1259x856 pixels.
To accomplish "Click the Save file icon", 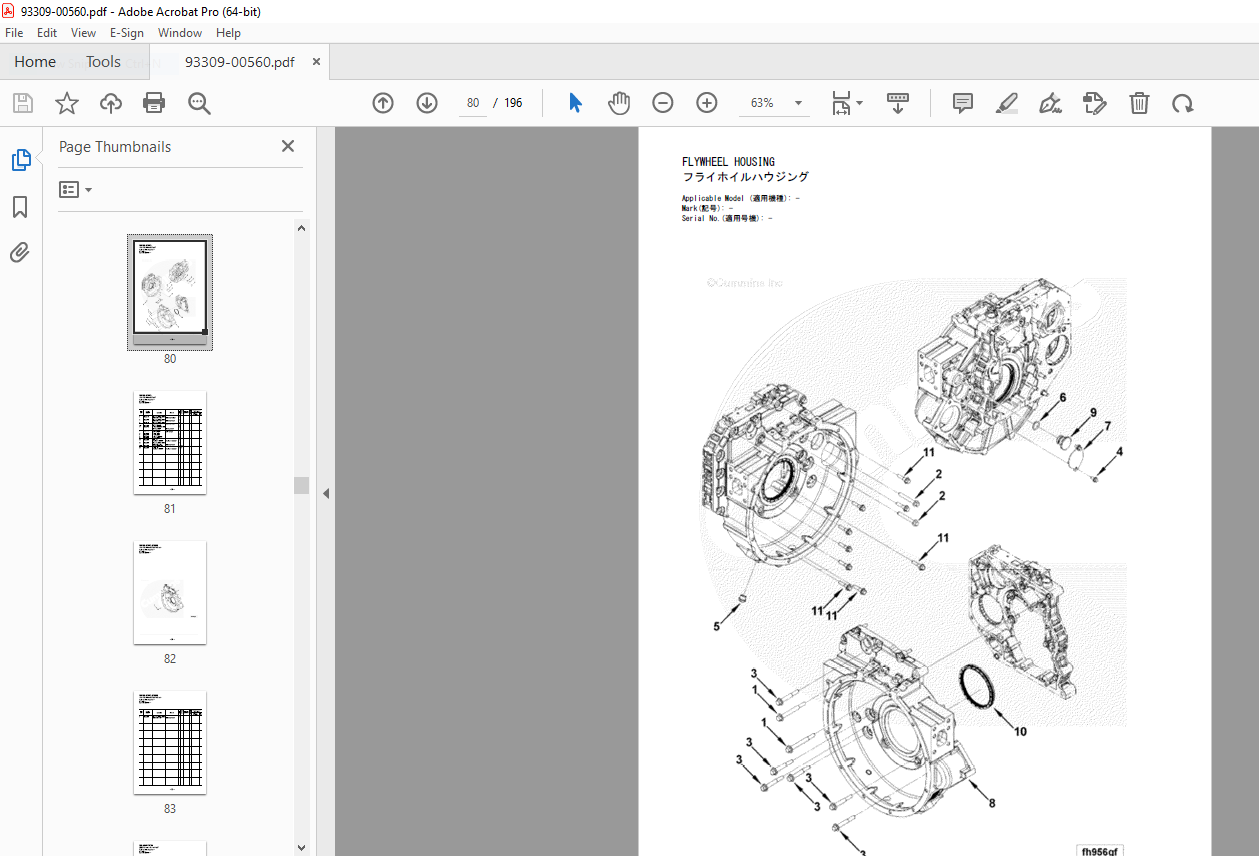I will [x=23, y=103].
